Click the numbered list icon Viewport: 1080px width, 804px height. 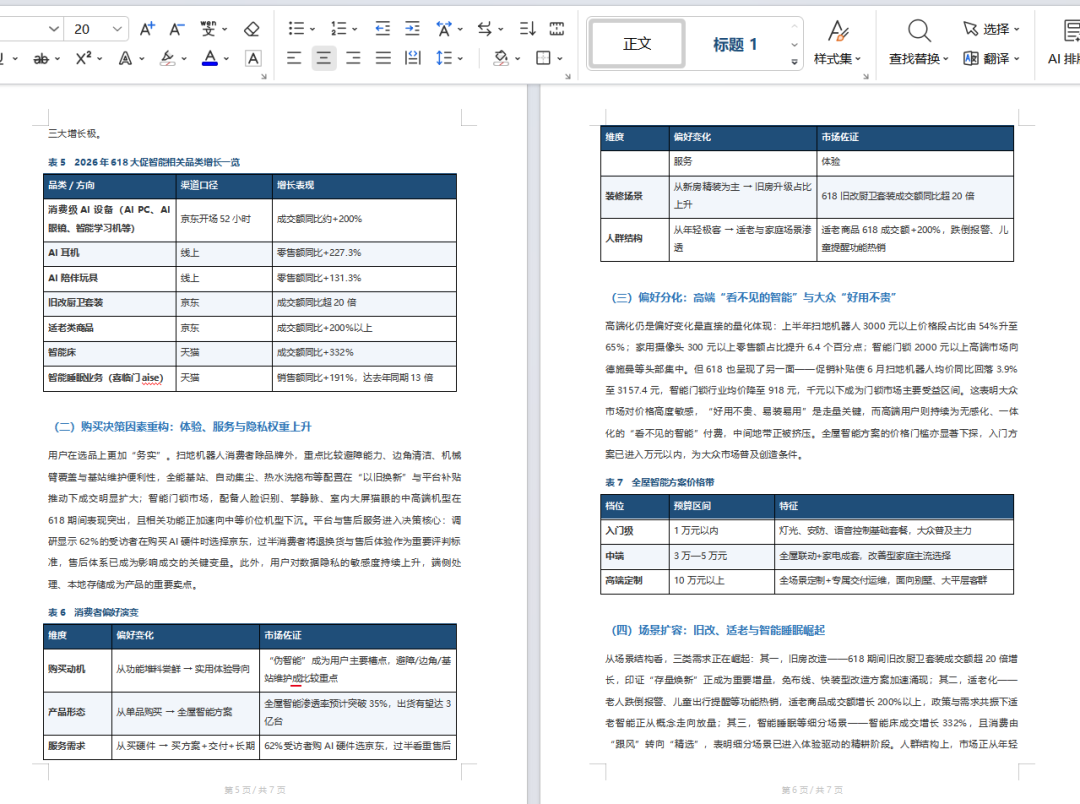pyautogui.click(x=338, y=28)
